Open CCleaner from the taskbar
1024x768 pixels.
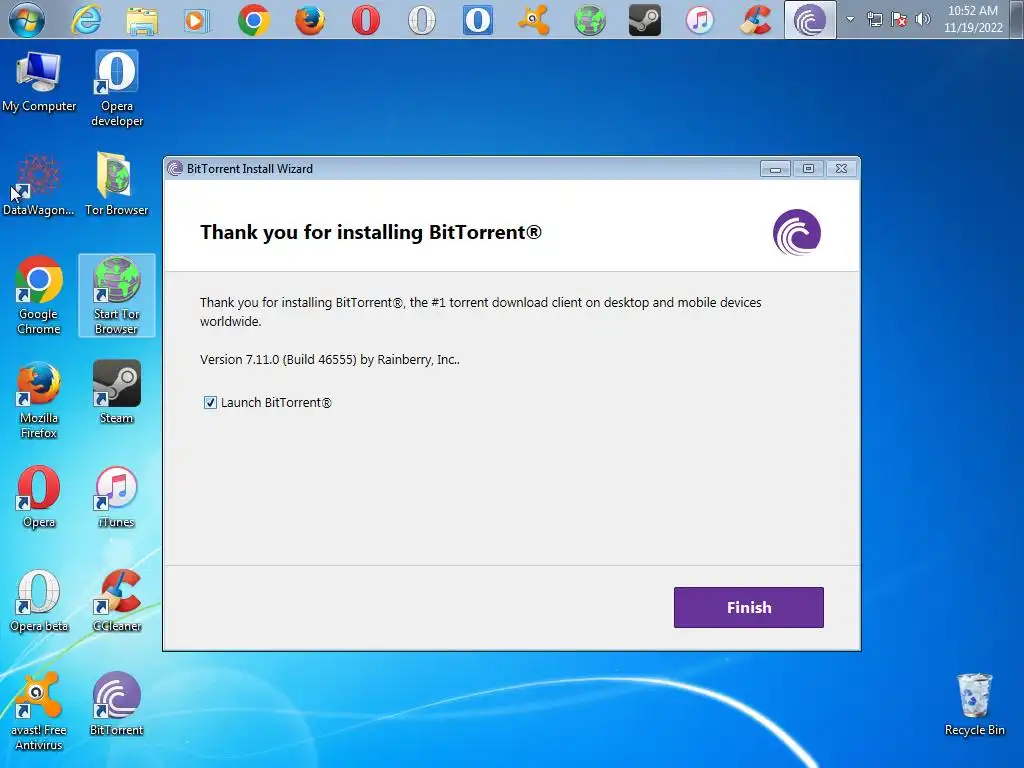pos(756,20)
